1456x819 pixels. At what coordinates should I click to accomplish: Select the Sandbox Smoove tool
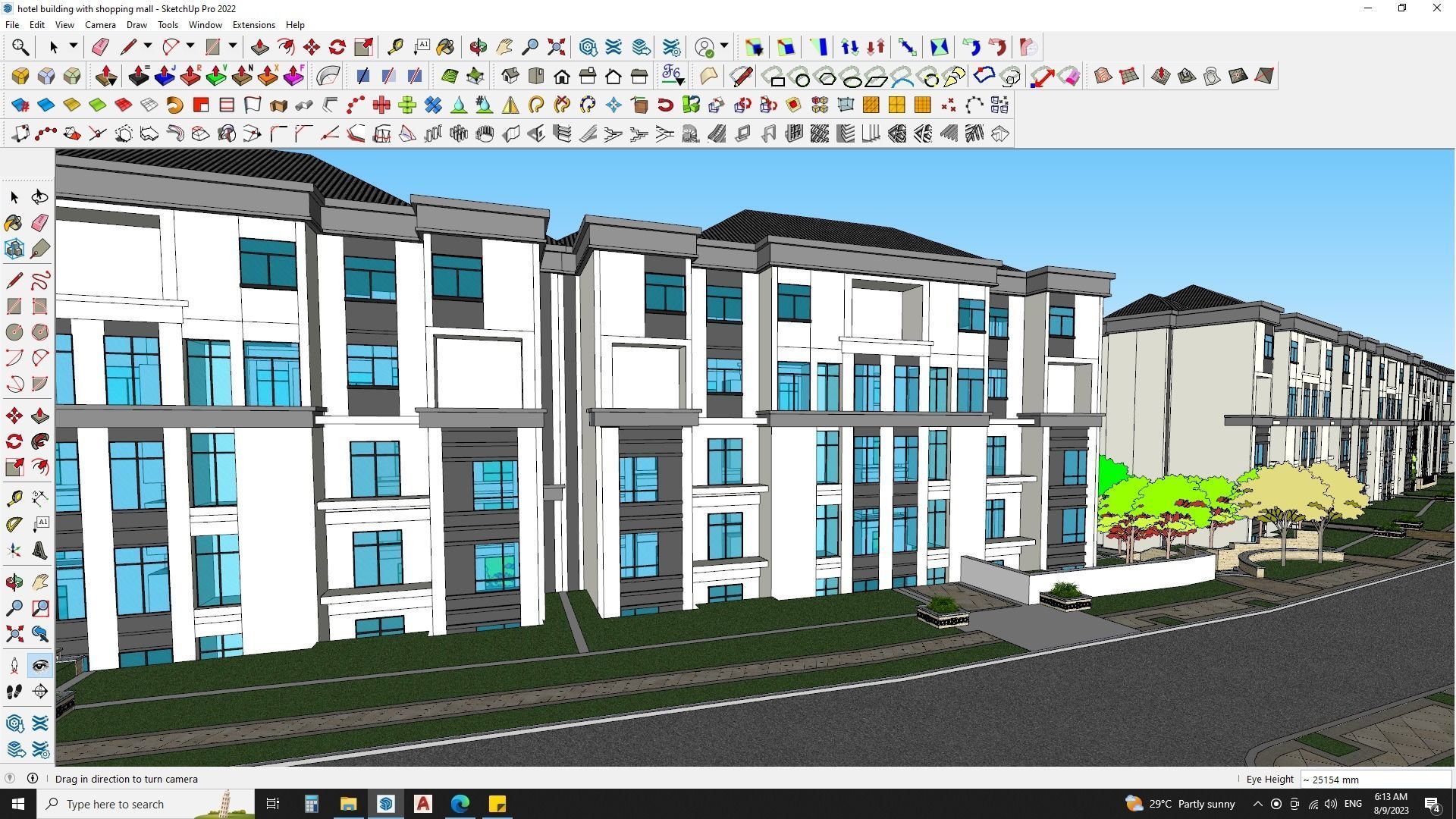pyautogui.click(x=1161, y=76)
